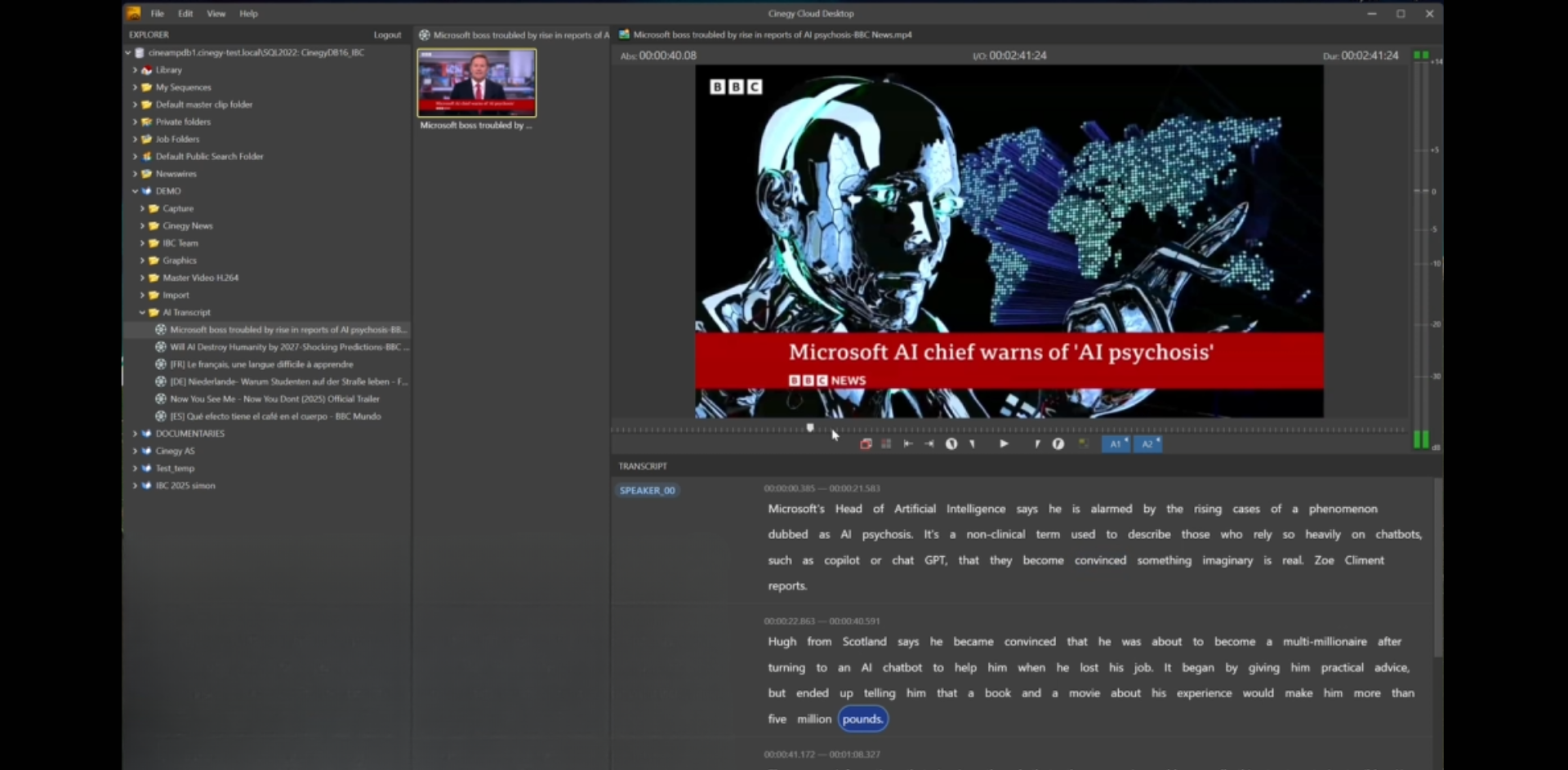This screenshot has width=1568, height=770.
Task: Collapse the DEMO folder
Action: tap(136, 191)
